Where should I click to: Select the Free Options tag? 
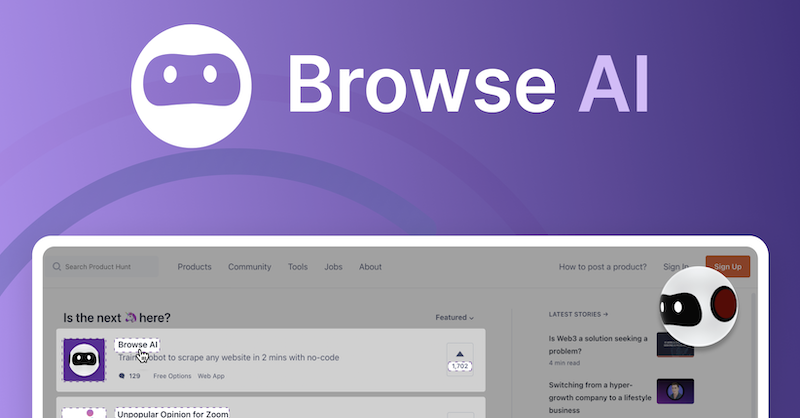click(x=172, y=376)
